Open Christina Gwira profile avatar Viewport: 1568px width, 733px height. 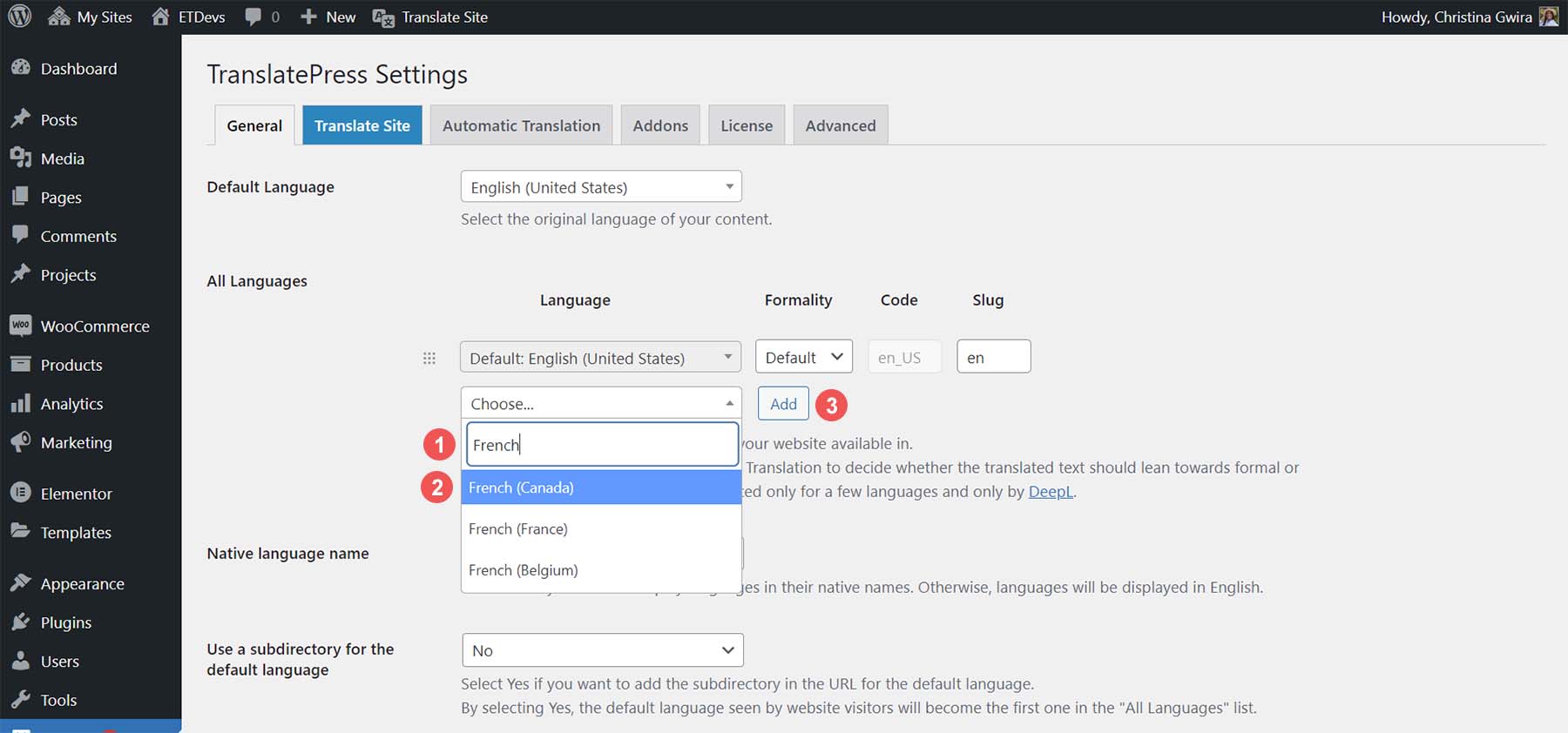coord(1549,17)
